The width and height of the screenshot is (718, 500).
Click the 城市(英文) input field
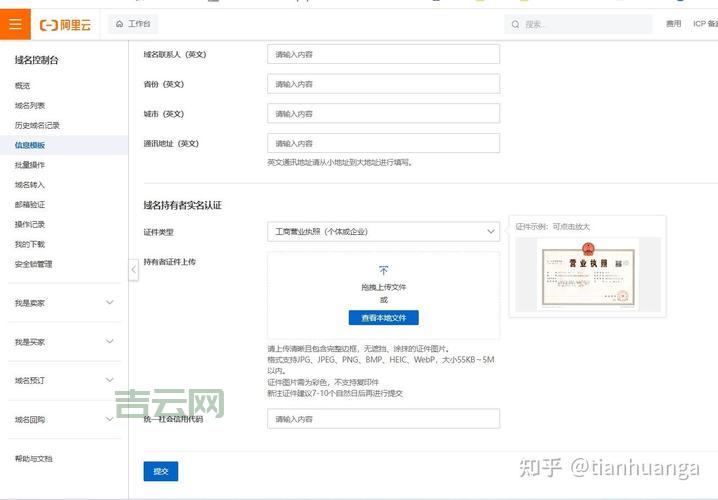pos(383,114)
